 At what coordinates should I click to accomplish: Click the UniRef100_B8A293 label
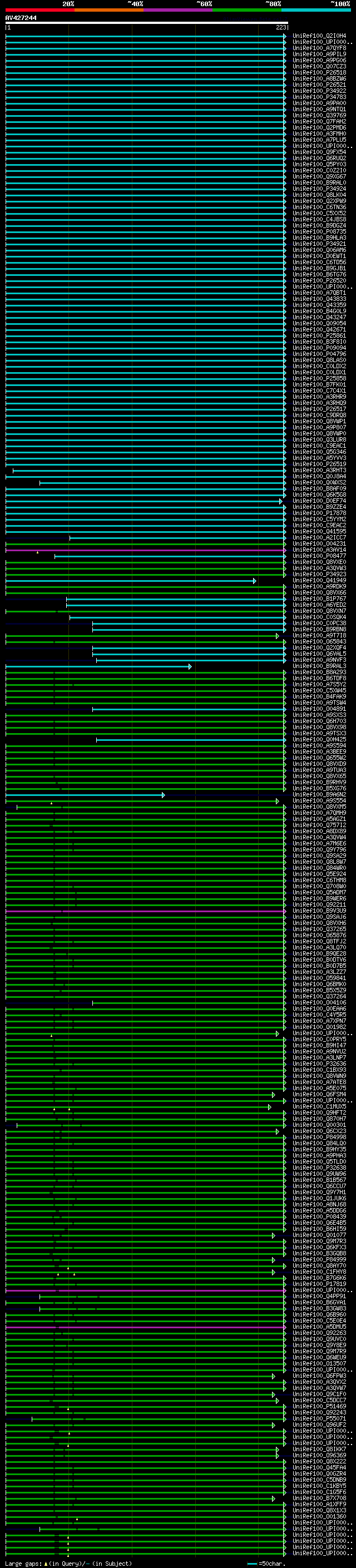pos(319,672)
